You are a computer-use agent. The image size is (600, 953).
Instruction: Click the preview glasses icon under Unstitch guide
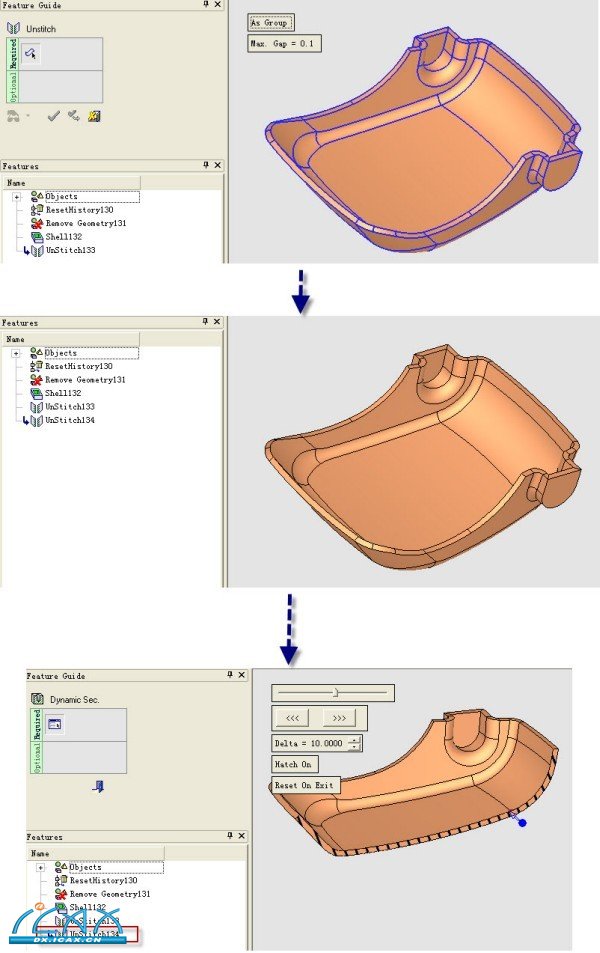tap(13, 115)
